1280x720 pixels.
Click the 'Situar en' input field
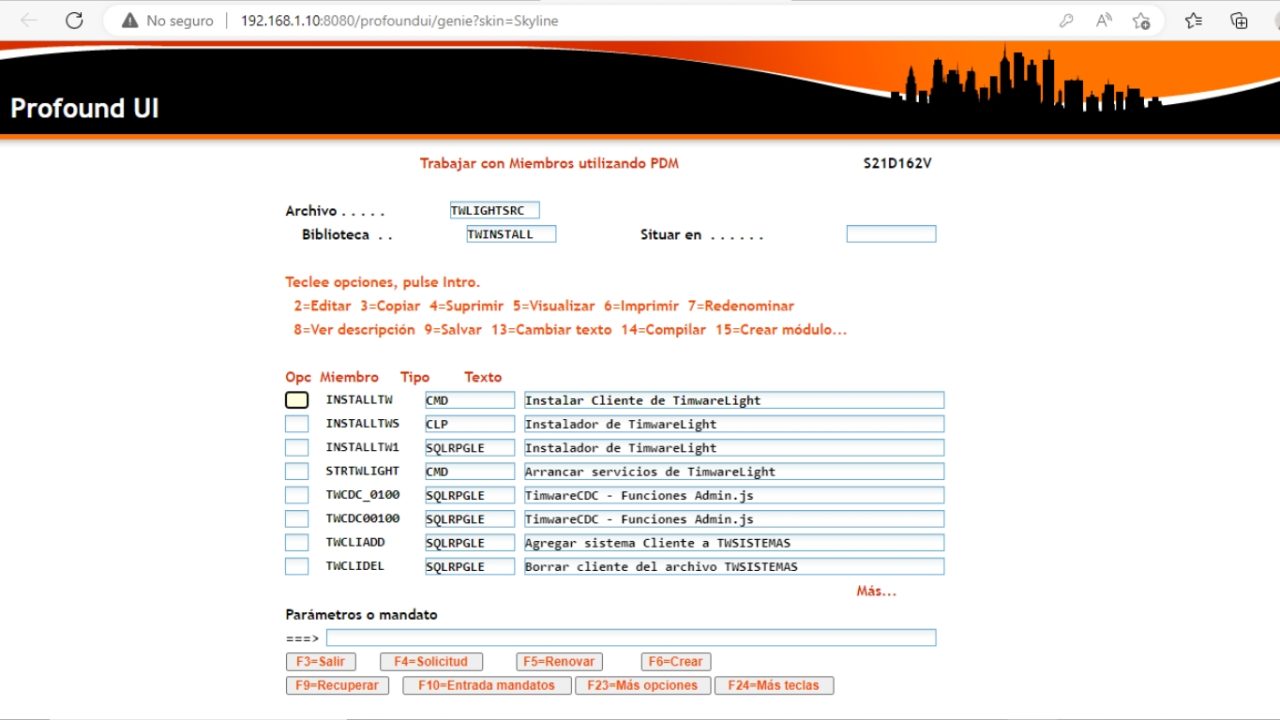tap(890, 233)
